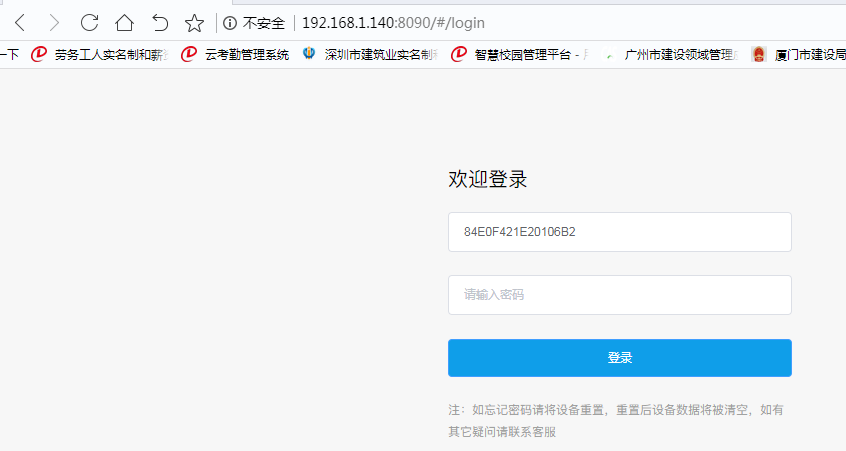Click the red icon of 云考勤管理系统 bookmark

click(189, 54)
